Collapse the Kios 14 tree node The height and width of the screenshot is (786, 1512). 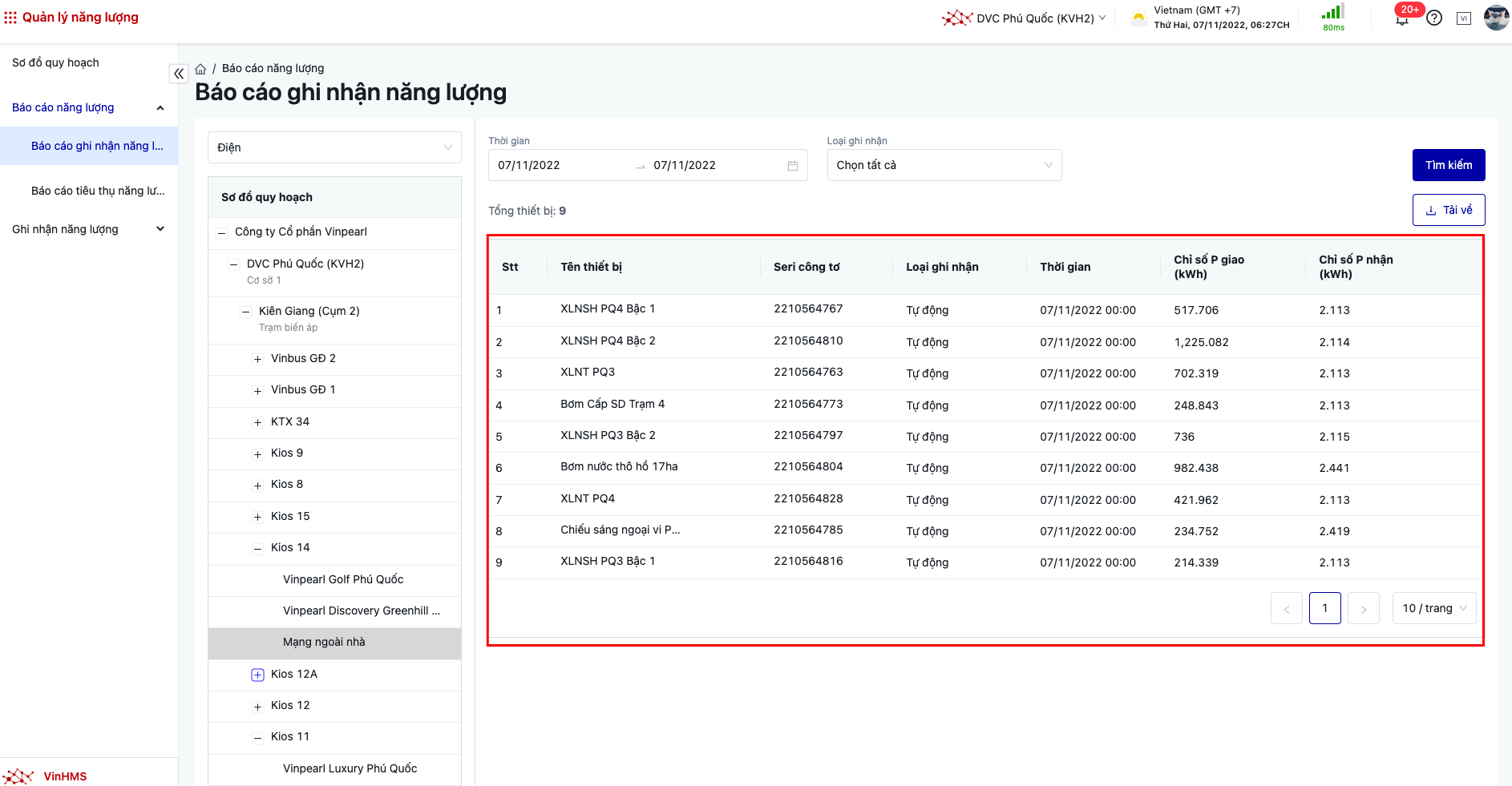tap(257, 549)
